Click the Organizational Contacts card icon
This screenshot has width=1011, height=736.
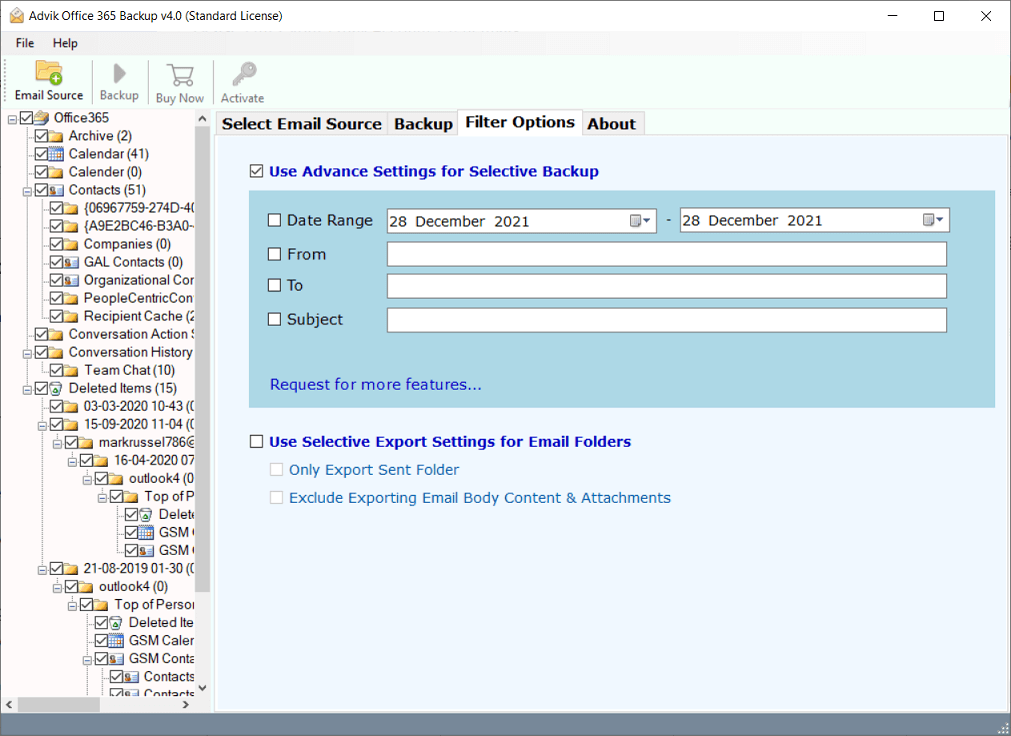click(x=71, y=281)
